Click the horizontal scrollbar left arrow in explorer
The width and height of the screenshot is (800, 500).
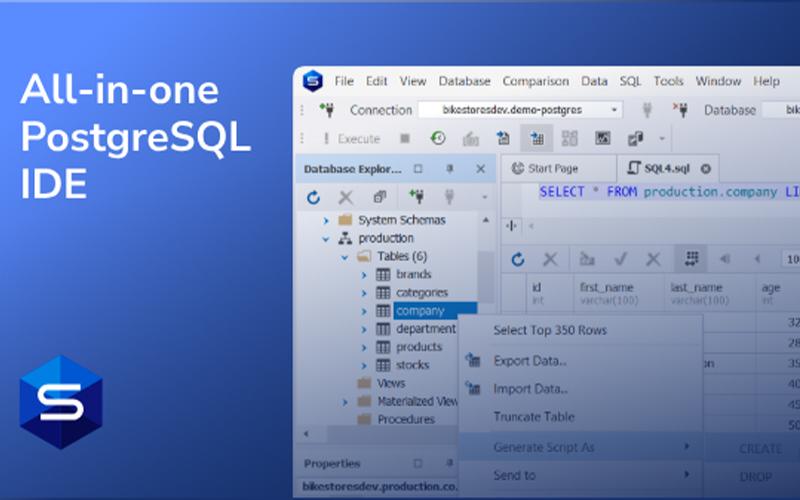pos(306,434)
